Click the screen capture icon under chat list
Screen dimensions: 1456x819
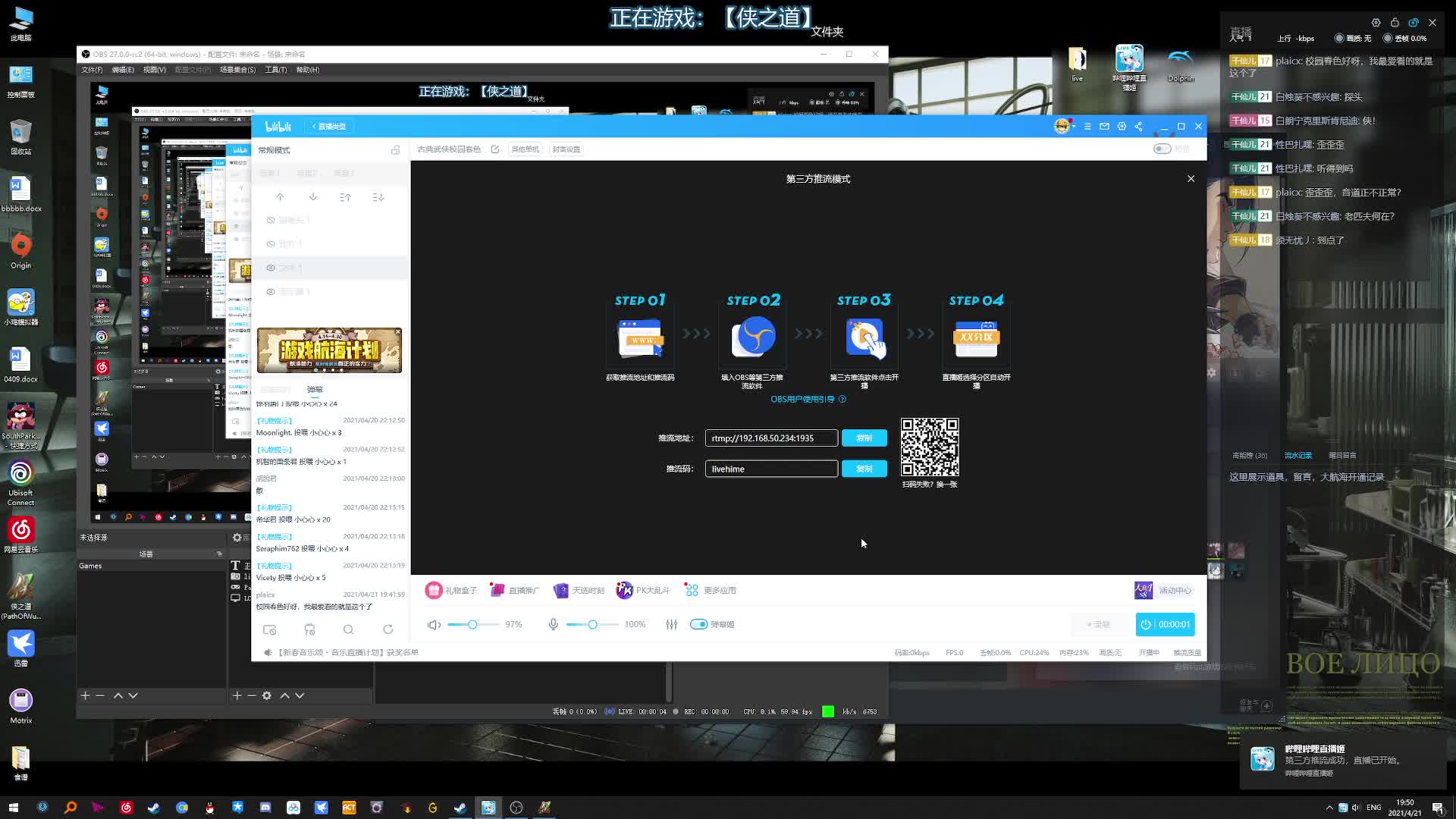click(x=269, y=630)
